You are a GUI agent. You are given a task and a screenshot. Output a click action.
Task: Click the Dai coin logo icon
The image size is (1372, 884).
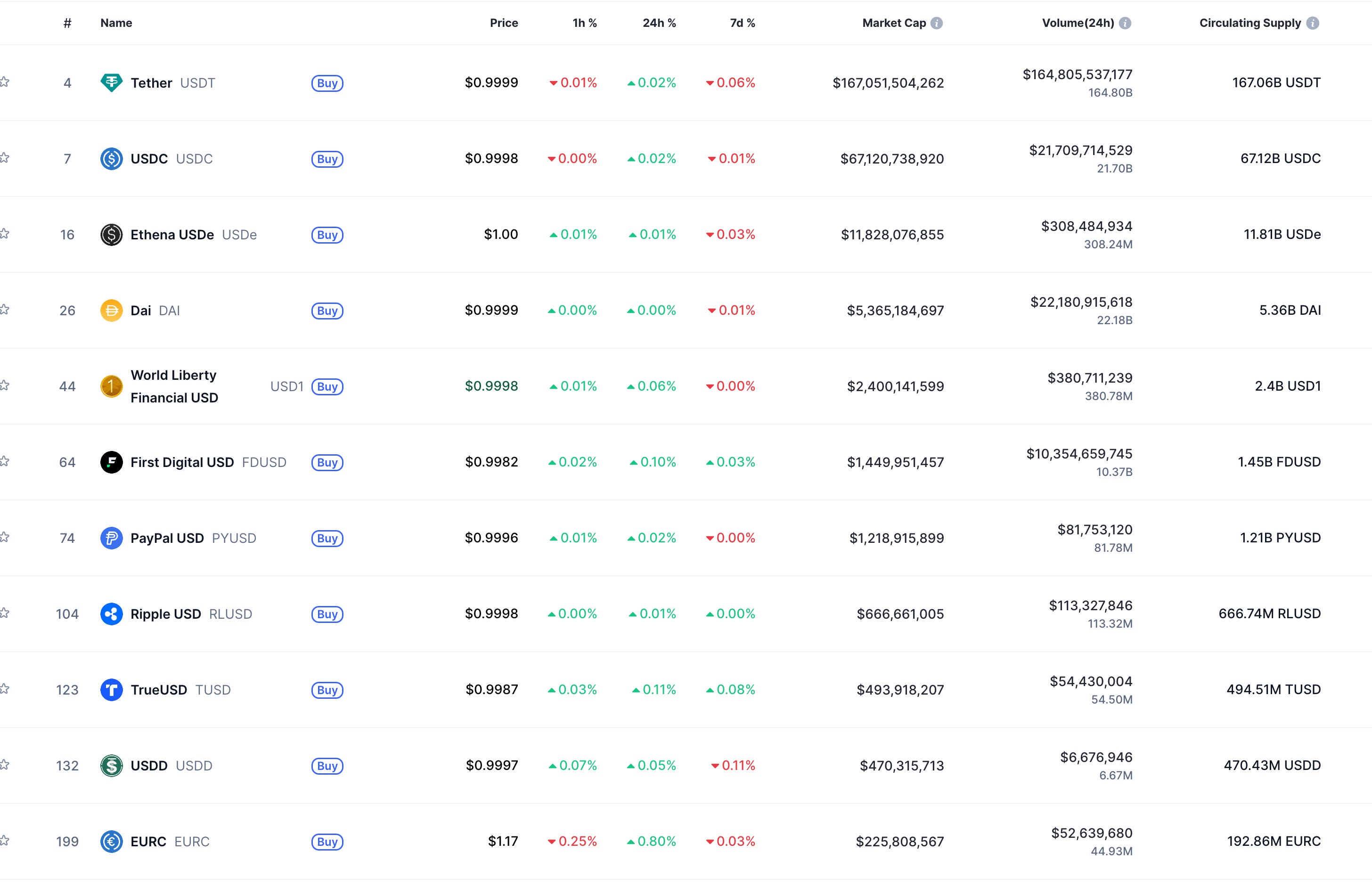tap(111, 311)
